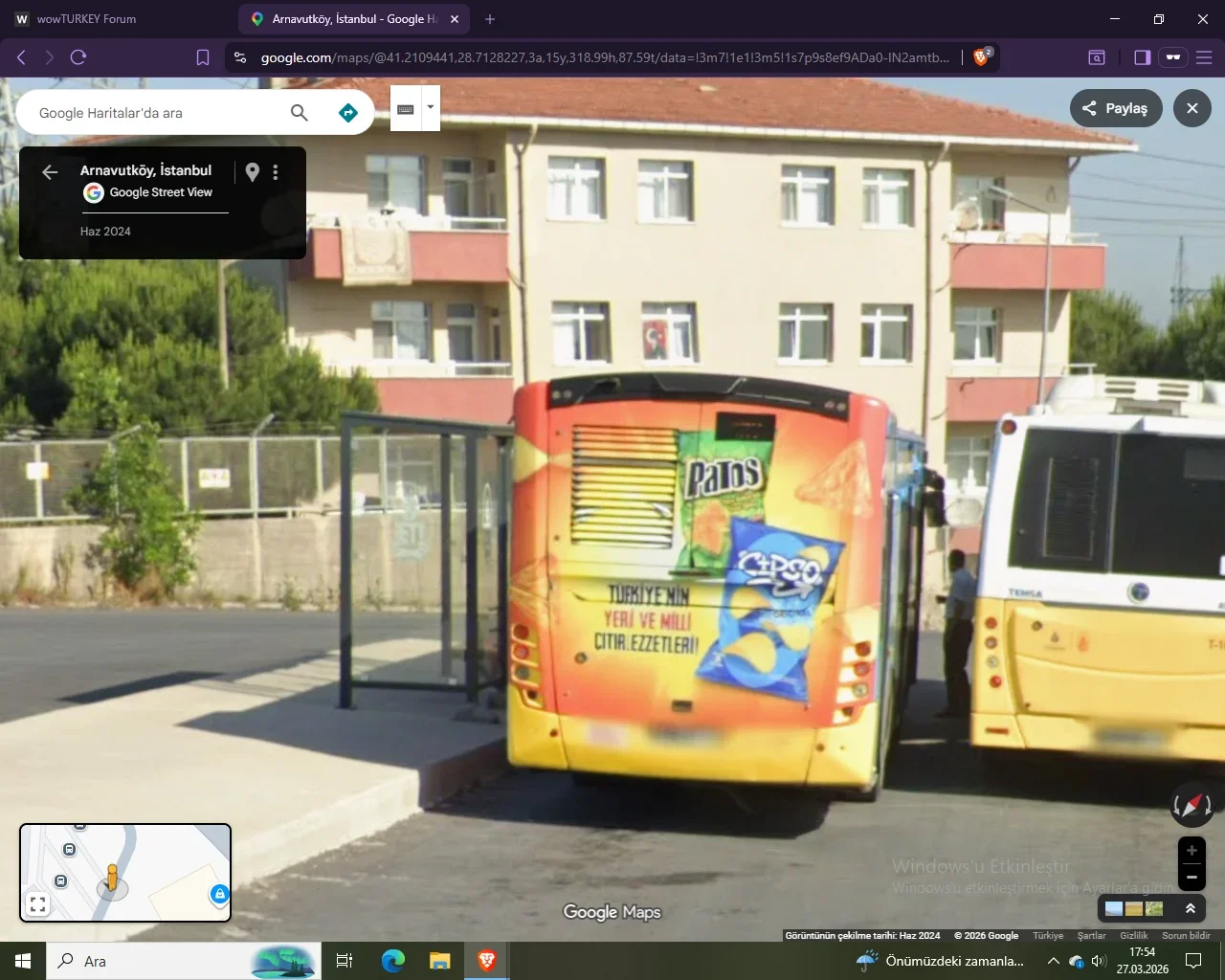This screenshot has width=1225, height=980.
Task: Click the Paylaş share button
Action: 1116,108
